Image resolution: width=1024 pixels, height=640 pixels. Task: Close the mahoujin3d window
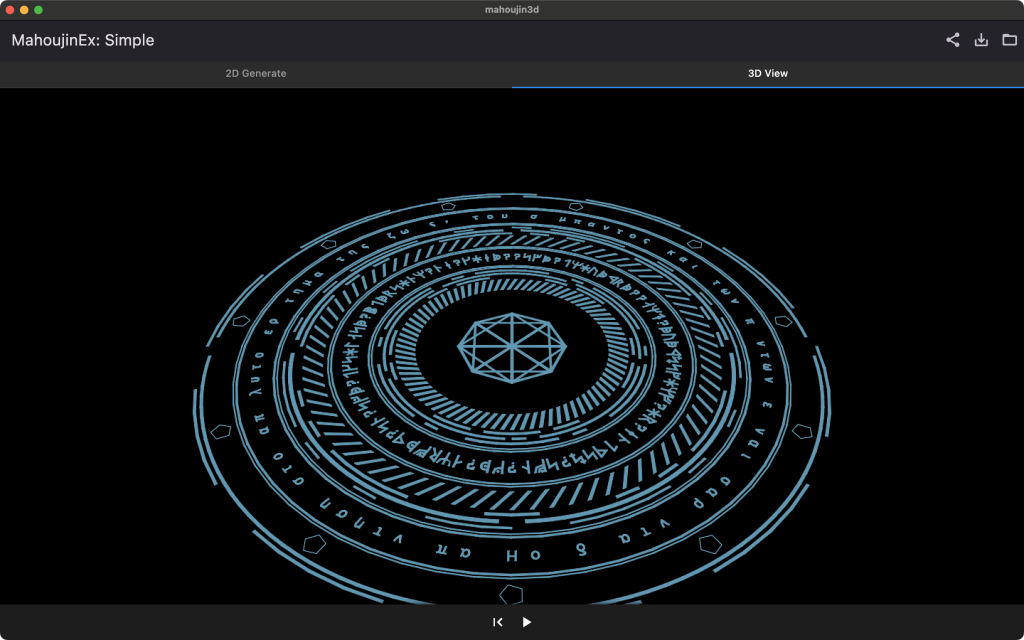(10, 10)
